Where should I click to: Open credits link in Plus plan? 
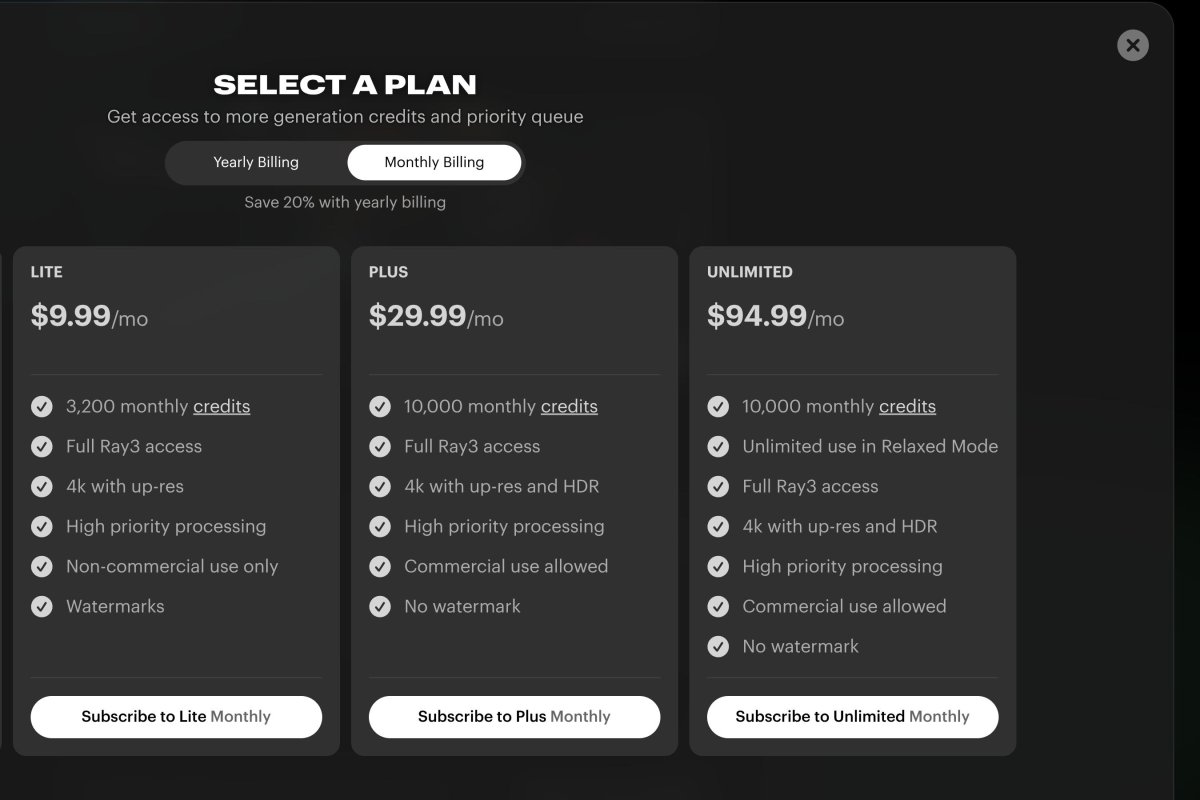click(569, 407)
